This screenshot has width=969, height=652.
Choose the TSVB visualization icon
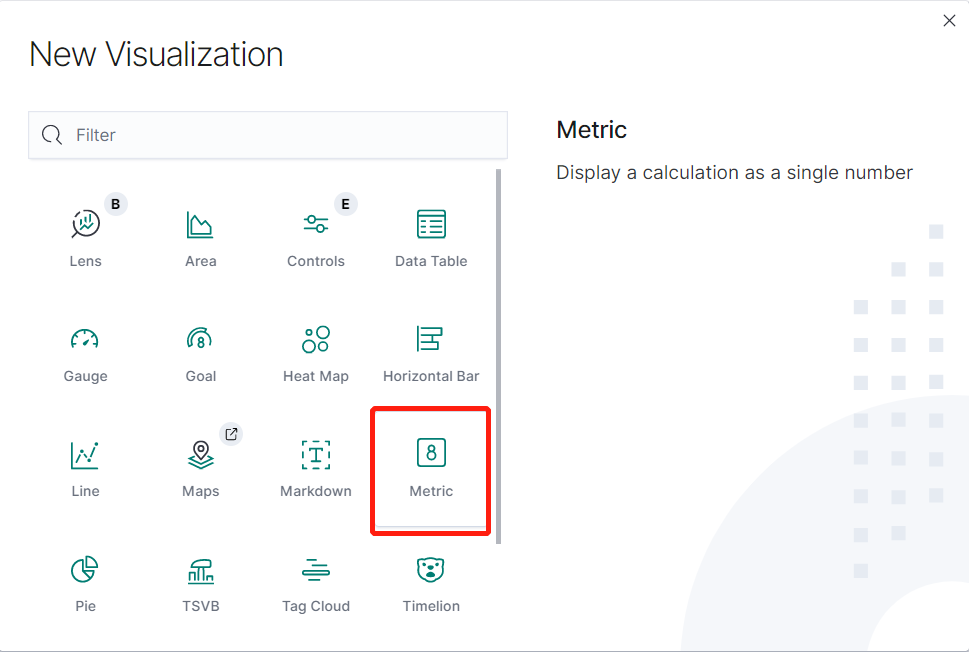pyautogui.click(x=200, y=570)
